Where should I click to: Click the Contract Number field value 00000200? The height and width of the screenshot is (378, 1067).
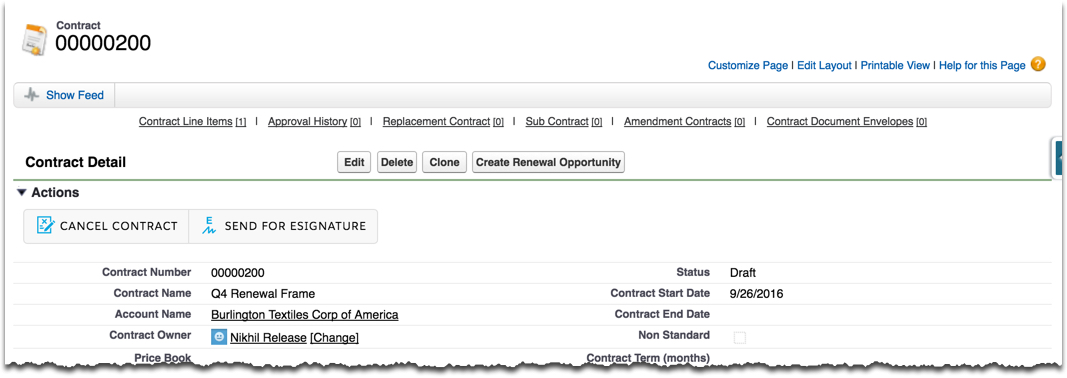(x=237, y=273)
